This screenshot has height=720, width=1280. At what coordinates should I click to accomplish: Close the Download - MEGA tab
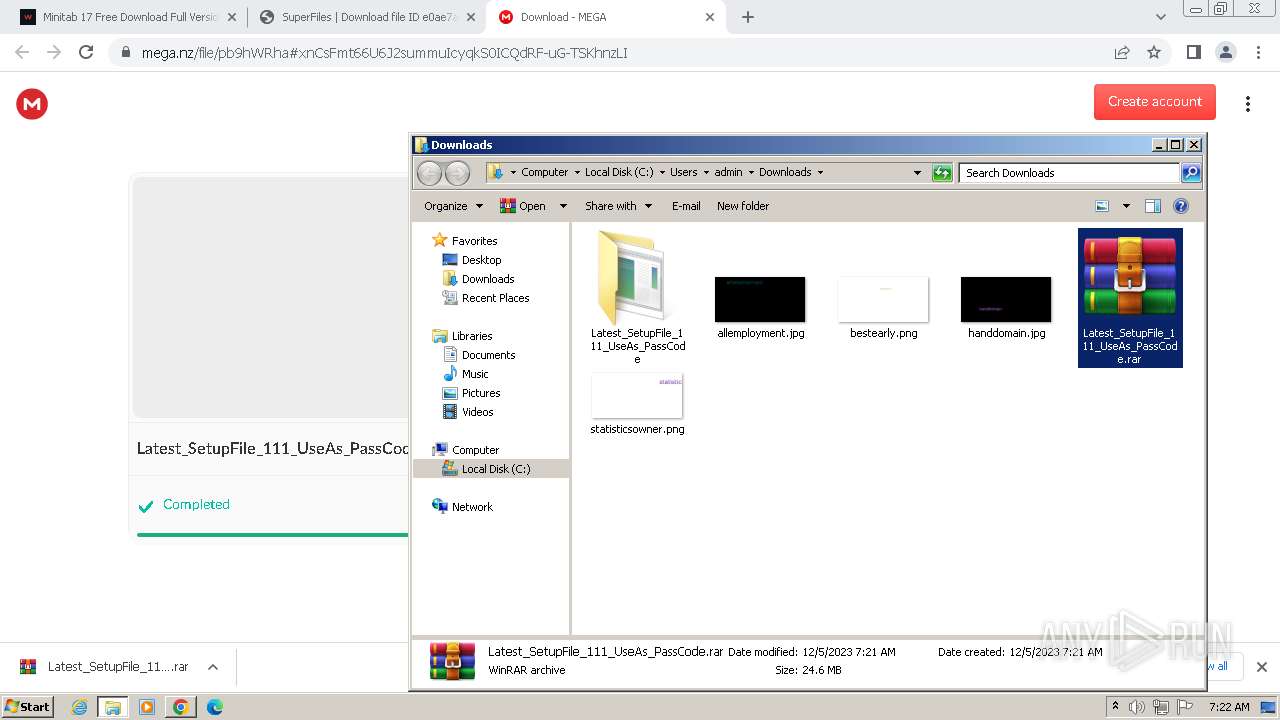(x=710, y=17)
